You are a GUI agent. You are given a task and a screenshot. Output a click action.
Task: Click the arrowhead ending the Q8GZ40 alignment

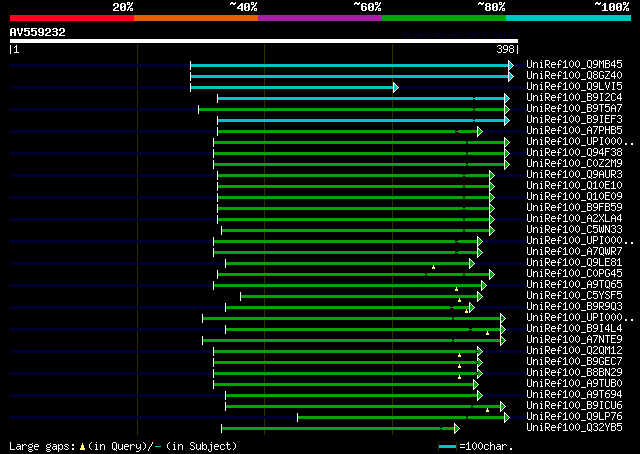[511, 76]
